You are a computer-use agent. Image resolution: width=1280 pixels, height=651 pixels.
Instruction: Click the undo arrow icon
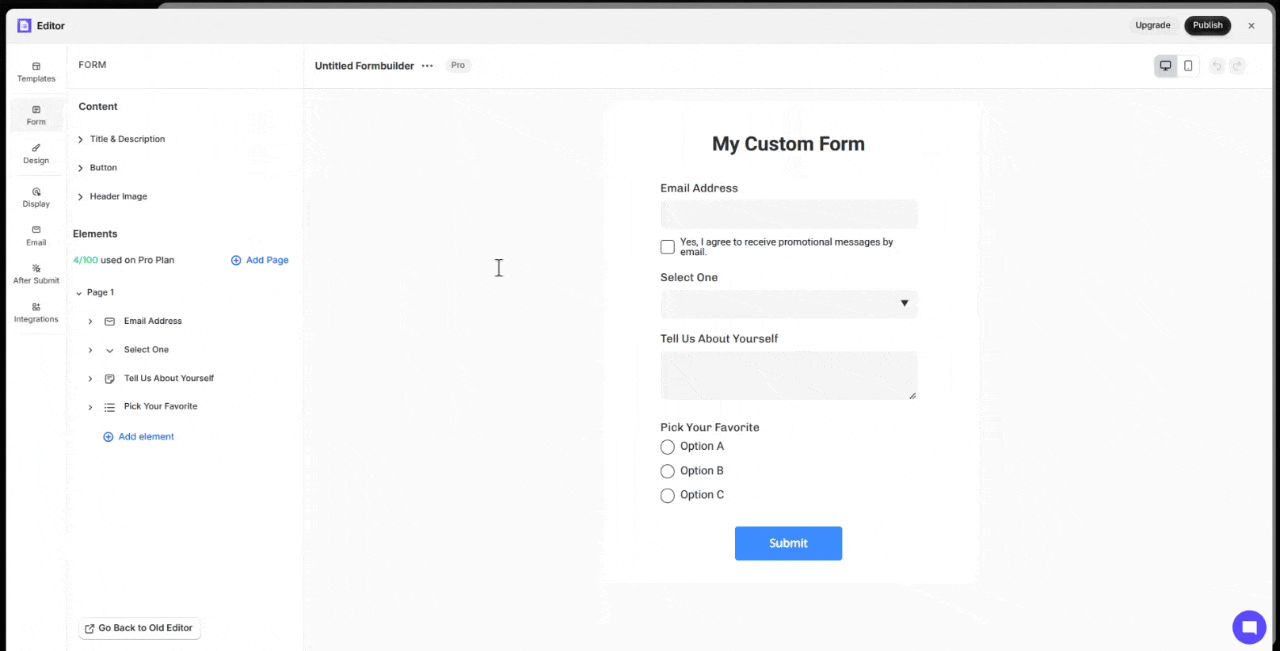pyautogui.click(x=1216, y=66)
